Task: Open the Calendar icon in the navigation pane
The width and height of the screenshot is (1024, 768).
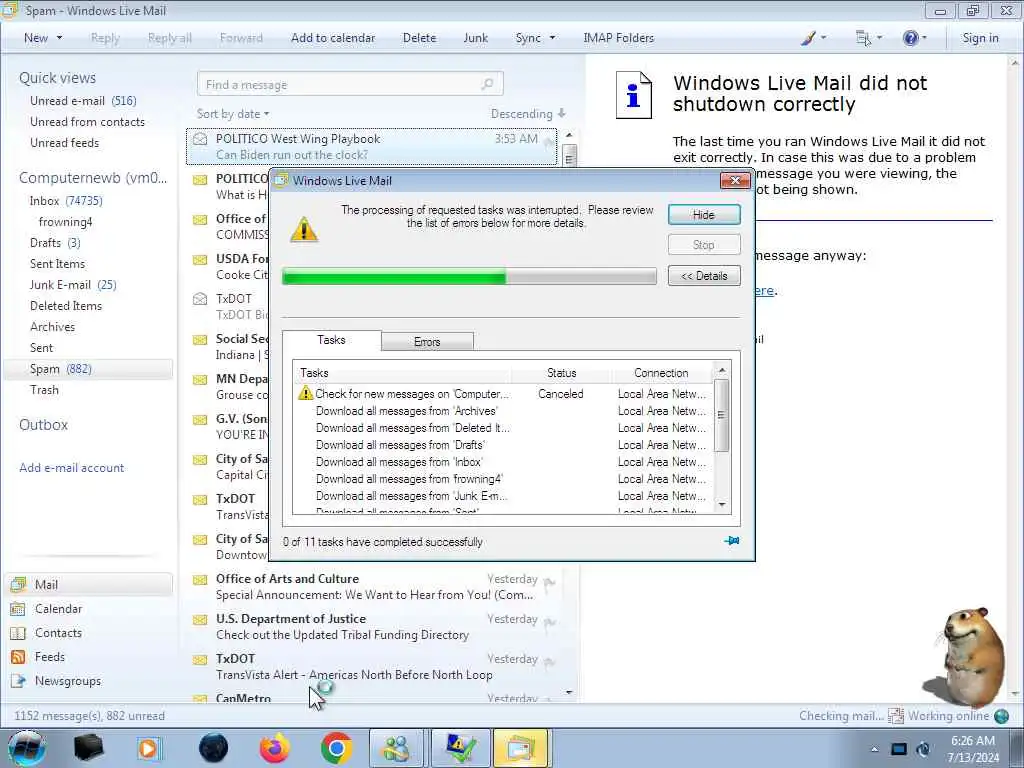Action: [x=18, y=609]
